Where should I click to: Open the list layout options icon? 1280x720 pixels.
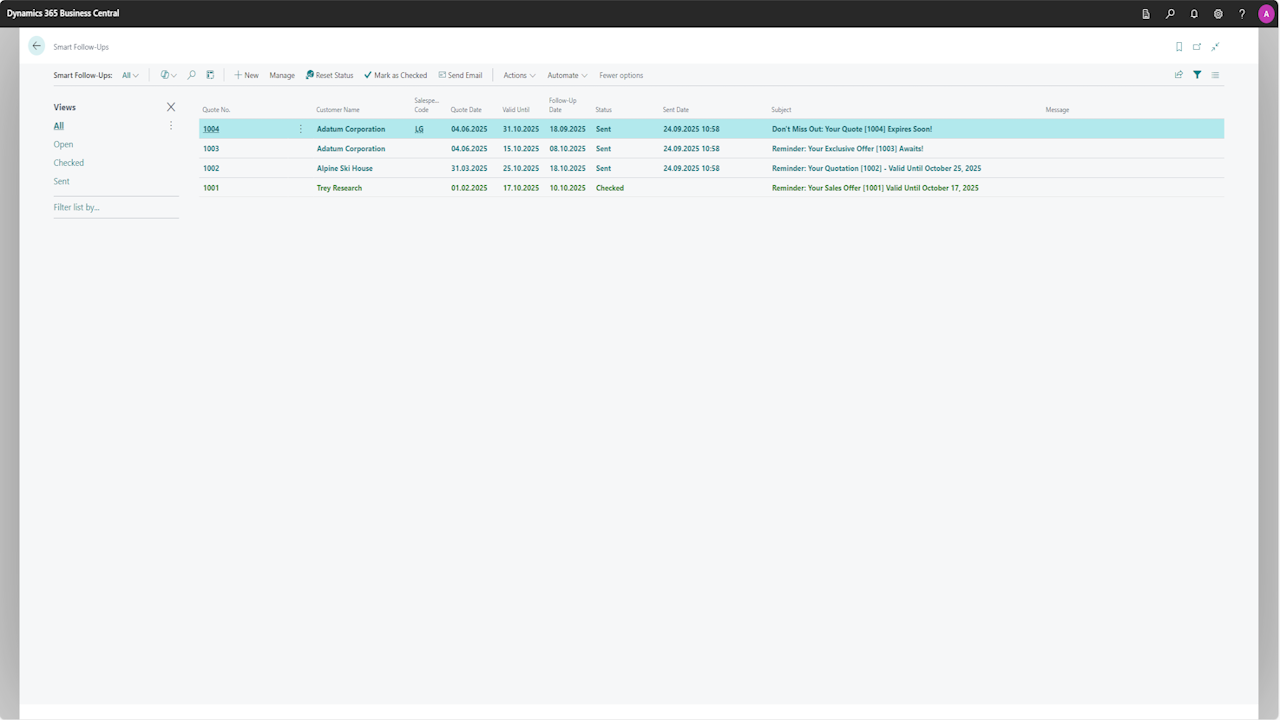[1215, 75]
